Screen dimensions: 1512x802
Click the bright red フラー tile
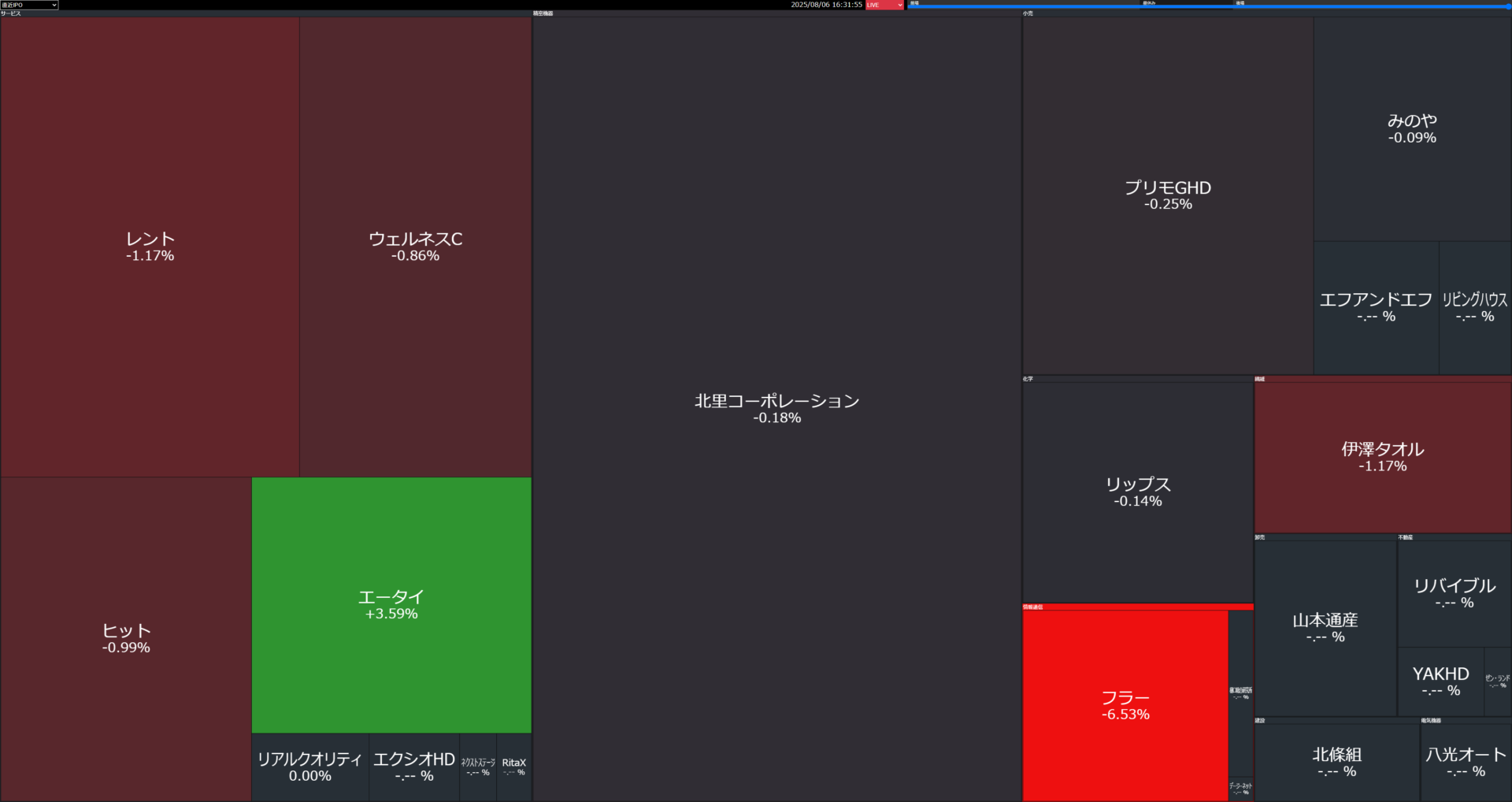point(1125,706)
